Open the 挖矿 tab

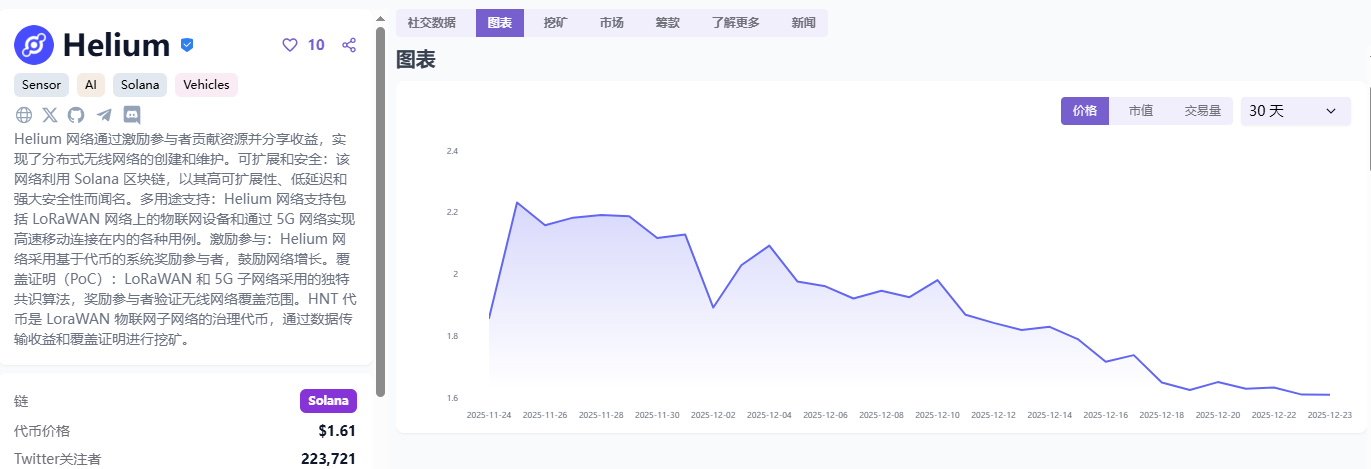coord(555,23)
